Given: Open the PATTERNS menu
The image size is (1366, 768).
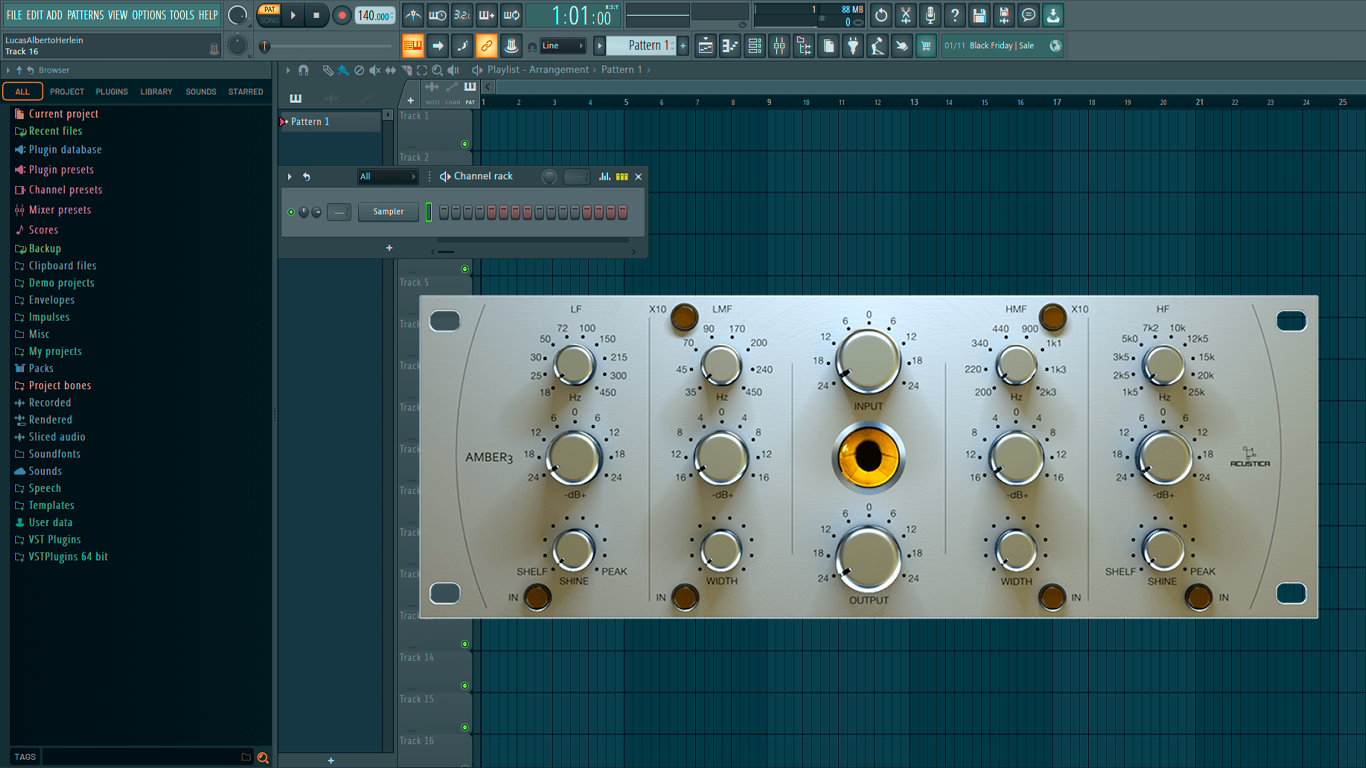Looking at the screenshot, I should 85,15.
